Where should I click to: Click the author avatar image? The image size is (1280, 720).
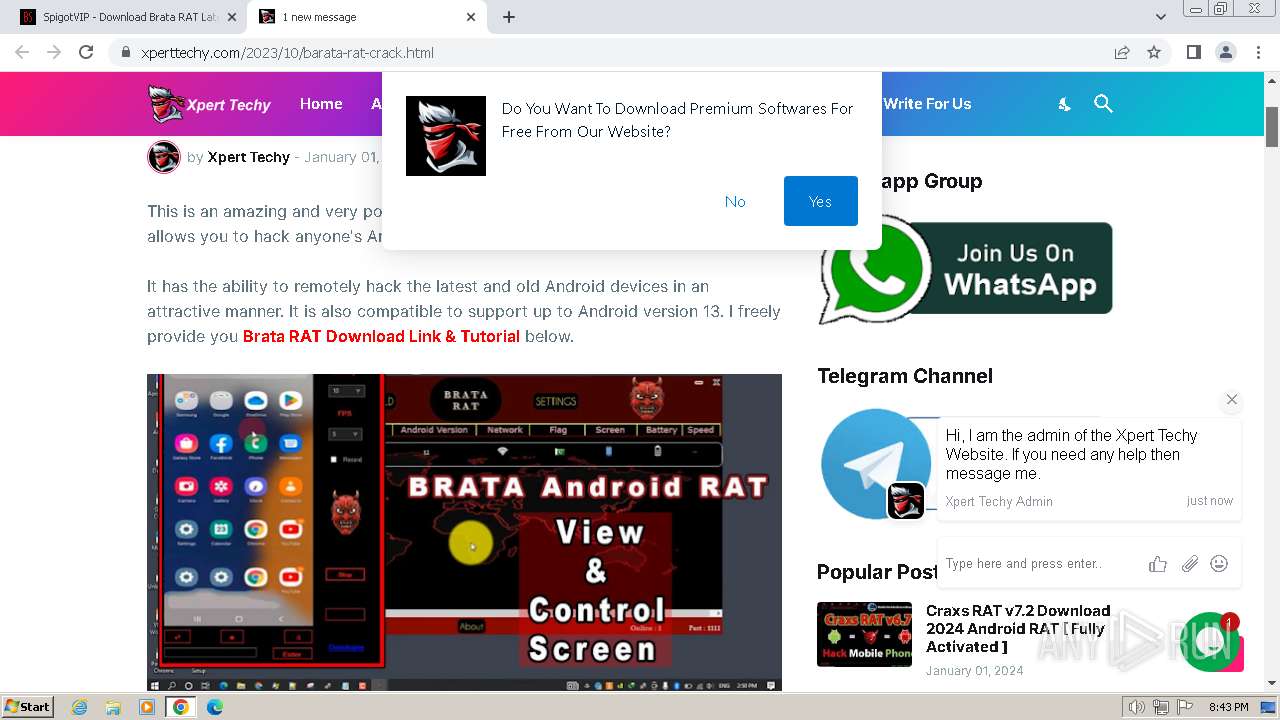[x=163, y=157]
